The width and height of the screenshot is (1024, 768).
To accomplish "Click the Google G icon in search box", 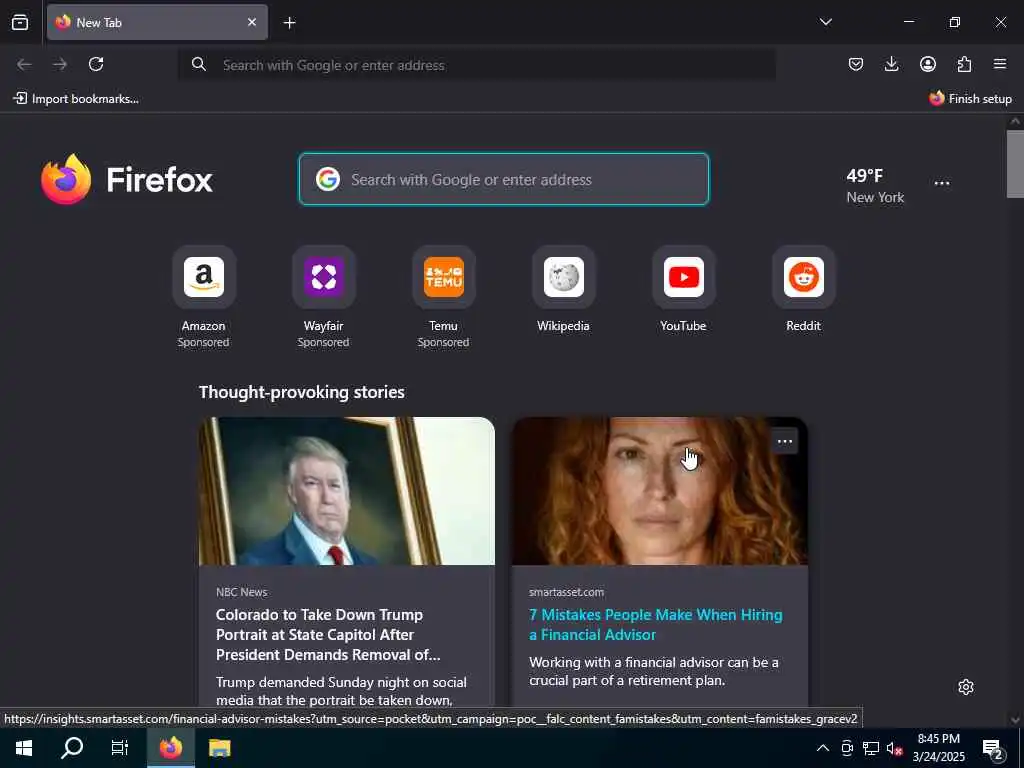I will click(328, 179).
